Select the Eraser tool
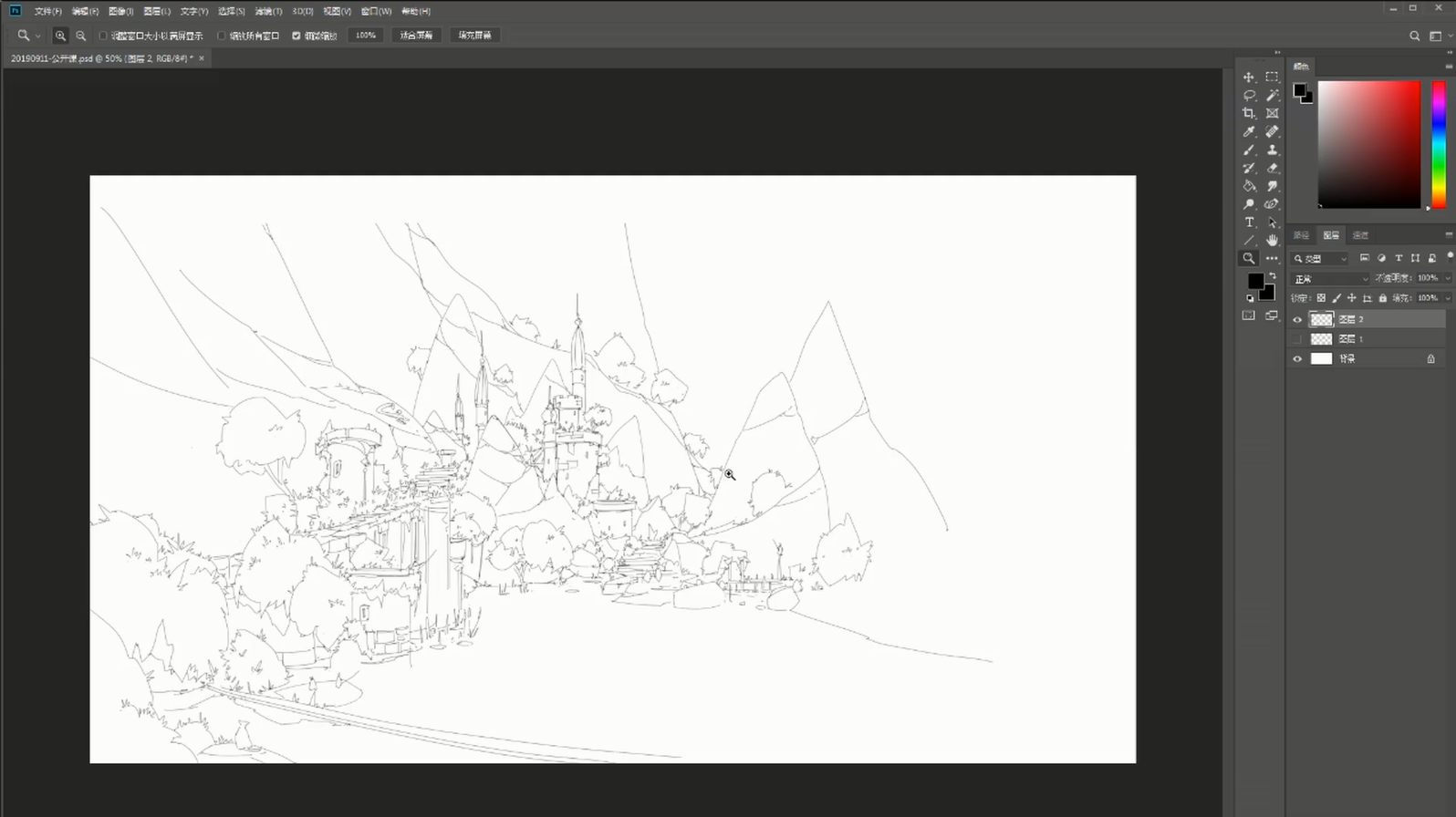 (x=1272, y=168)
